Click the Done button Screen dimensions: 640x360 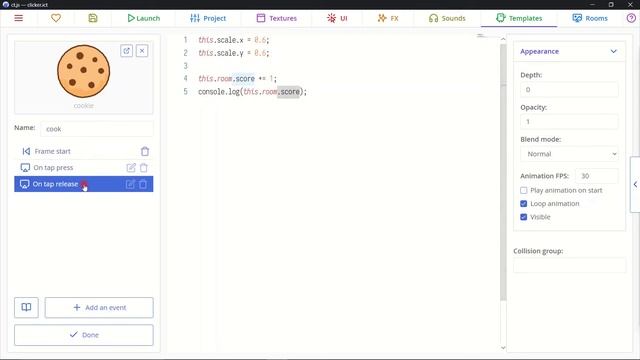click(84, 335)
